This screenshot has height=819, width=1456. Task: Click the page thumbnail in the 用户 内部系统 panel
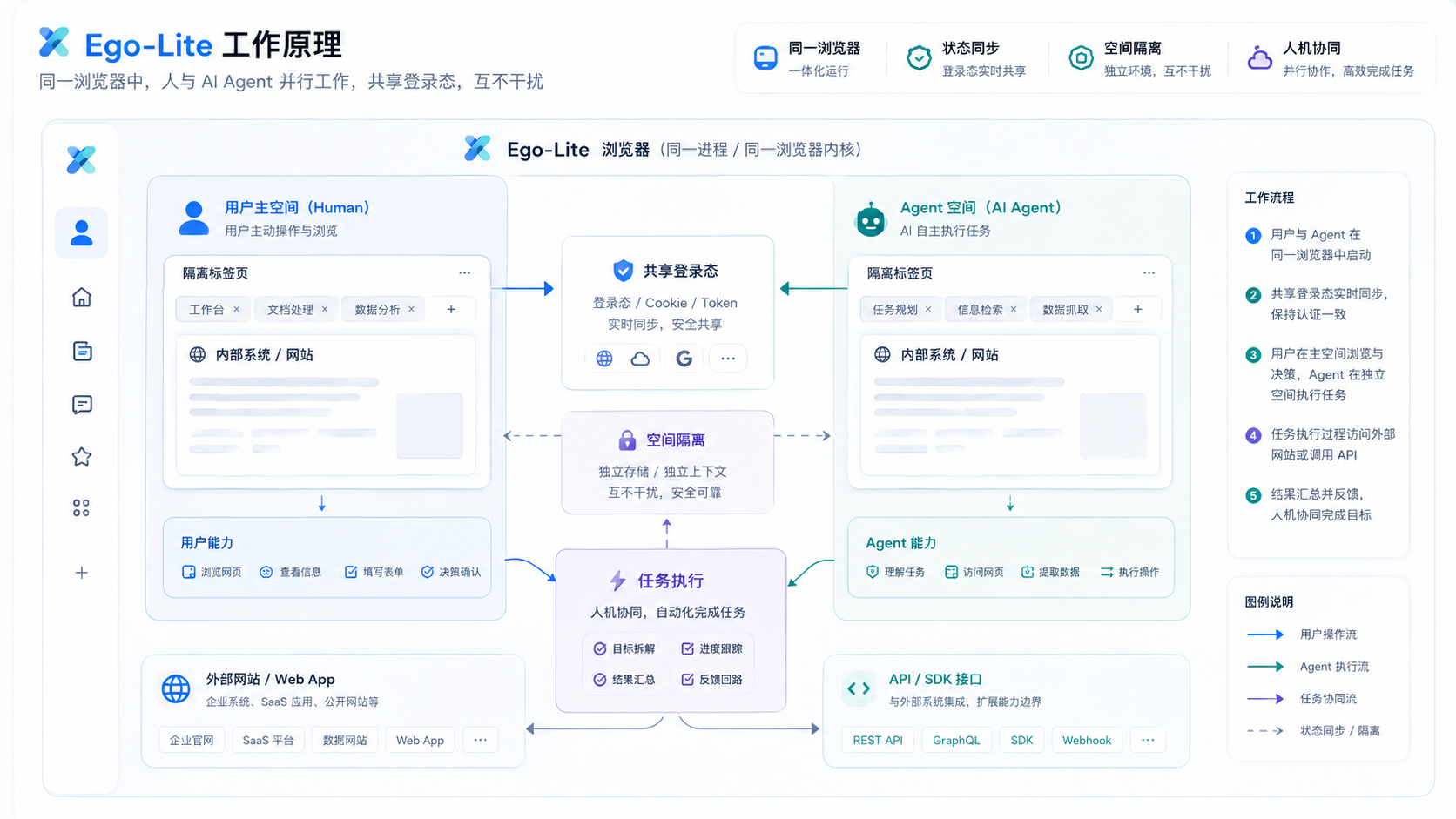pos(429,426)
